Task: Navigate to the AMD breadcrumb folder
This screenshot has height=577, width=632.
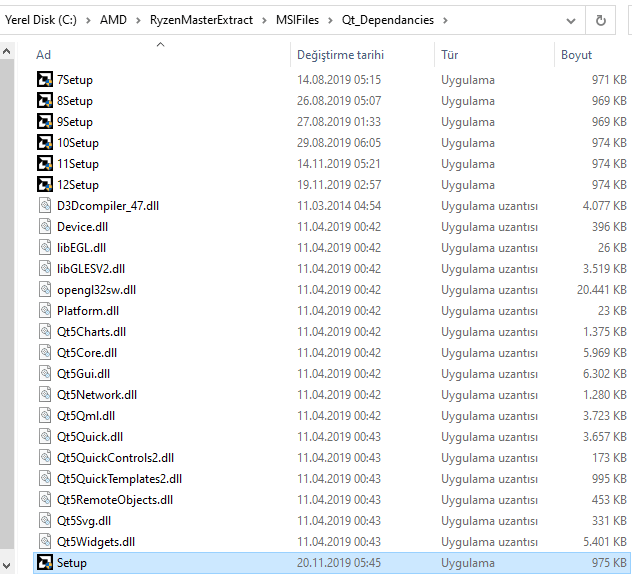Action: pyautogui.click(x=113, y=20)
